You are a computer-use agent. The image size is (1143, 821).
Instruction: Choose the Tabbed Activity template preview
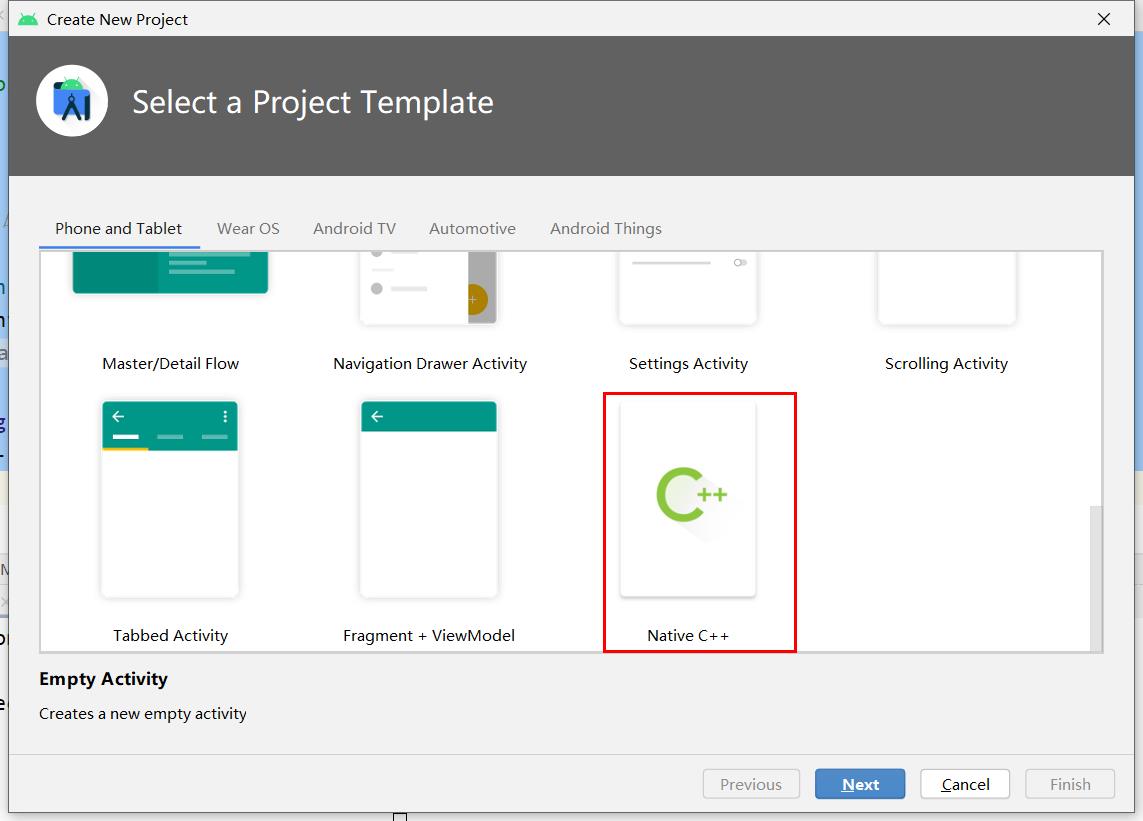[x=170, y=500]
